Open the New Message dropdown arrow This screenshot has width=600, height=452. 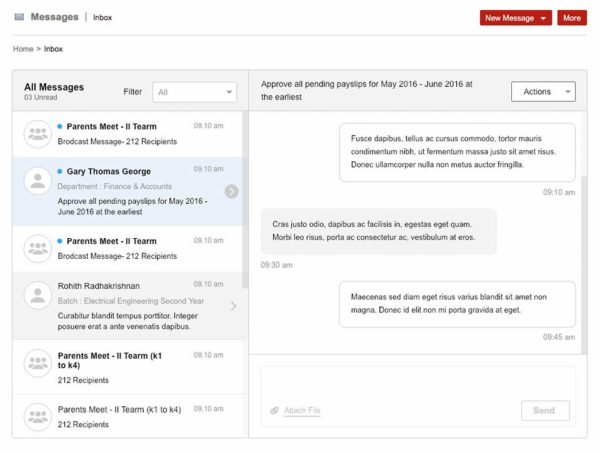(x=543, y=18)
